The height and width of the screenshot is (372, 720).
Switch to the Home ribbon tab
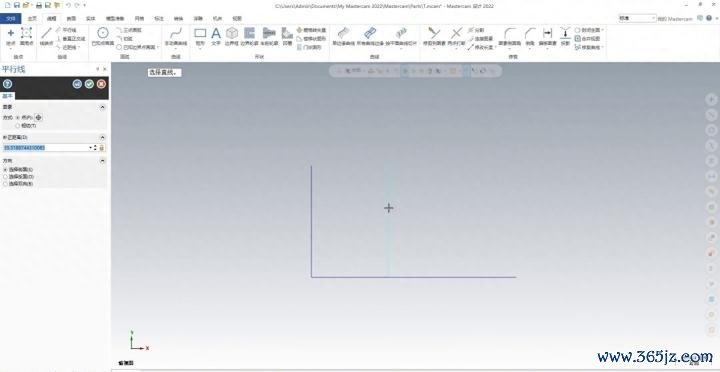pyautogui.click(x=32, y=18)
